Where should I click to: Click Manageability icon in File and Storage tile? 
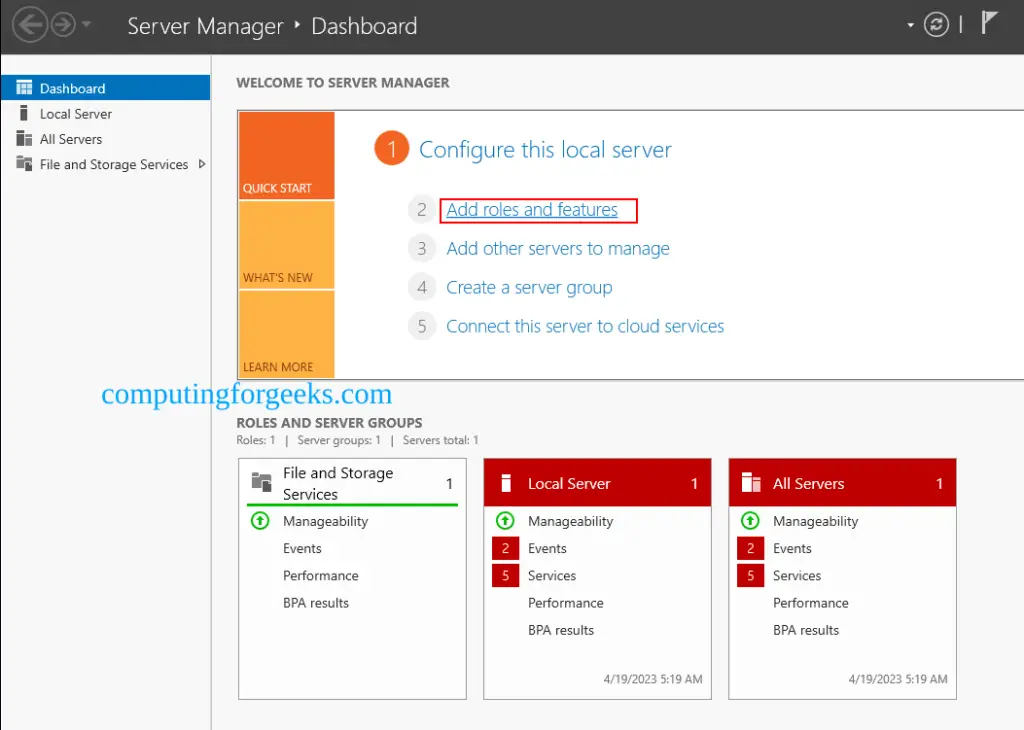click(x=260, y=521)
